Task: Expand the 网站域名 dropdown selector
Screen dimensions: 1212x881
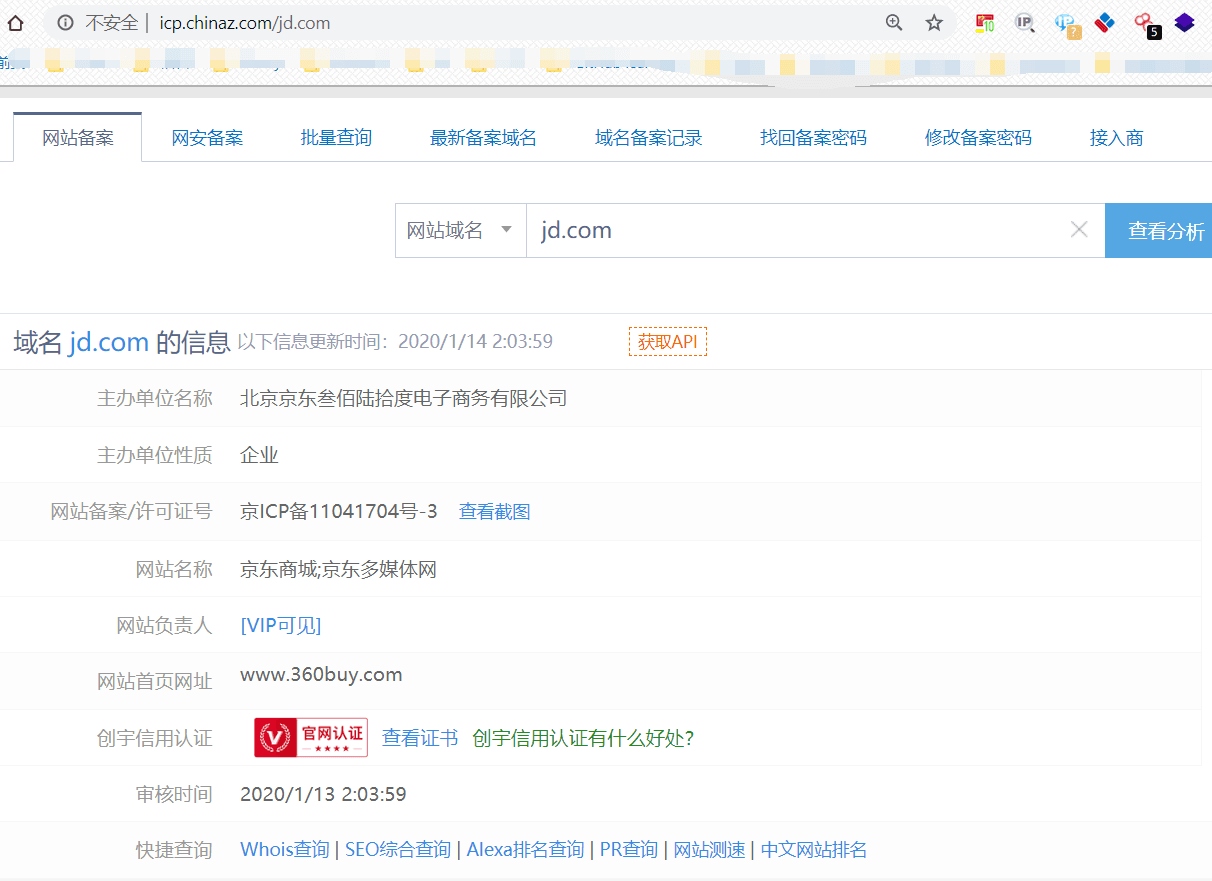Action: click(x=461, y=230)
